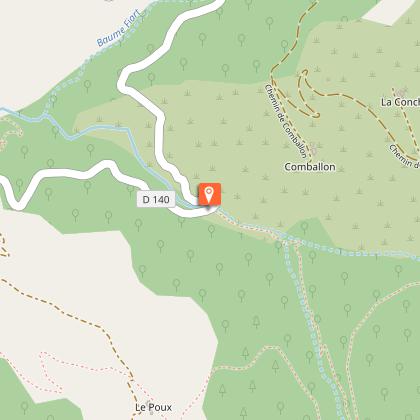Click the D 140 road's V-shaped bend at left

point(17,200)
